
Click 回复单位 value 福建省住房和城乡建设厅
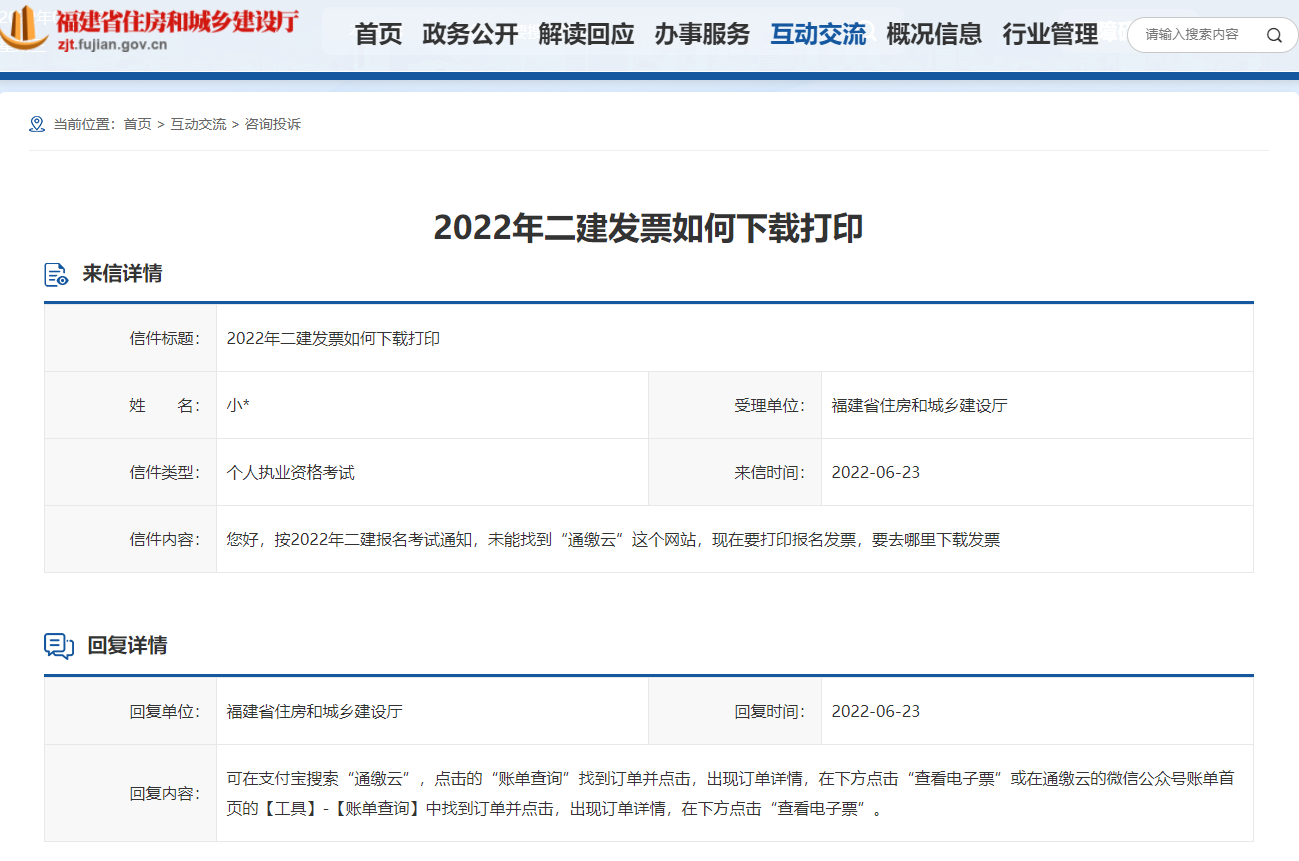click(x=314, y=711)
